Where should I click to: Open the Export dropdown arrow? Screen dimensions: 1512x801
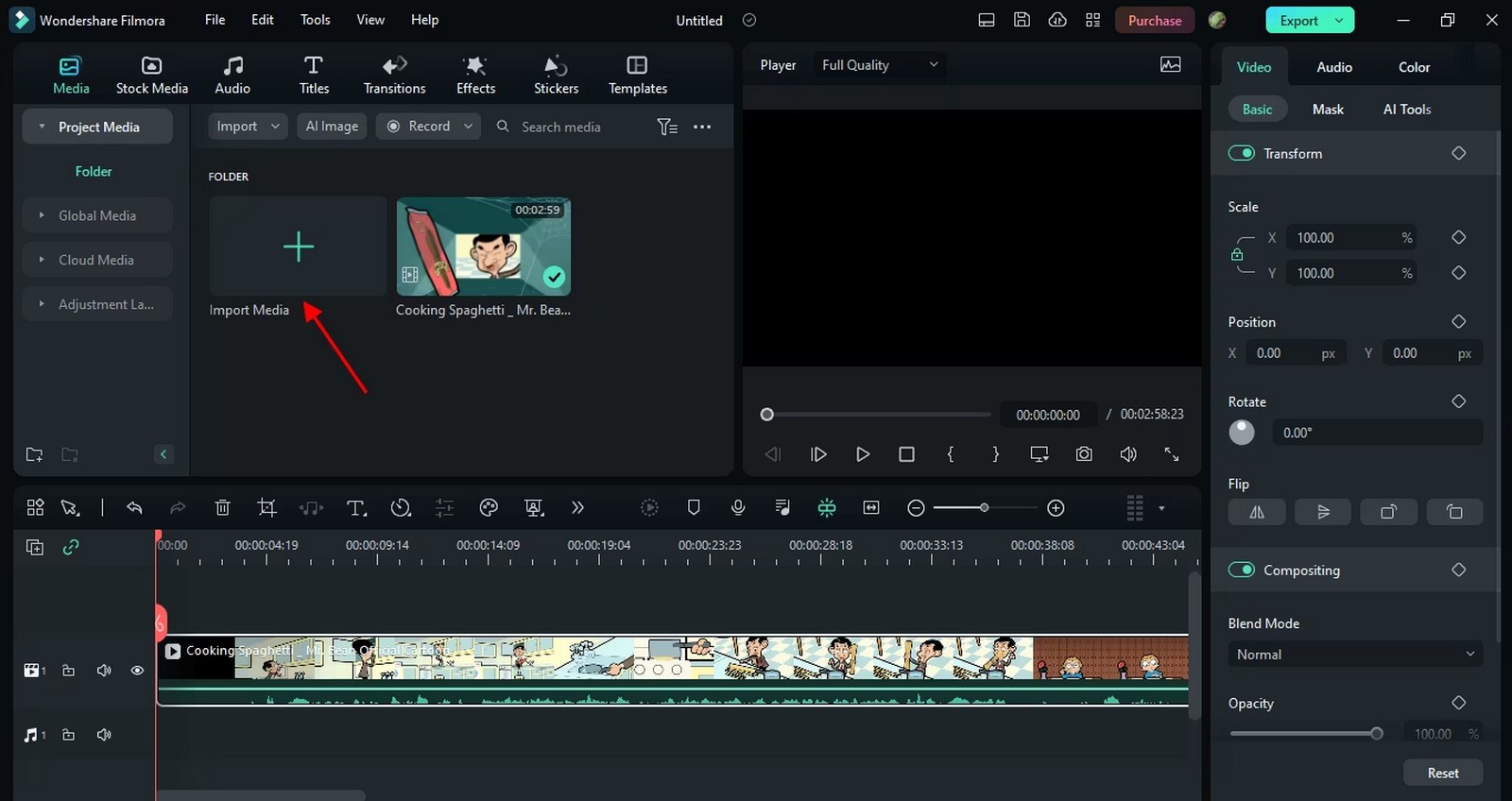pyautogui.click(x=1339, y=20)
